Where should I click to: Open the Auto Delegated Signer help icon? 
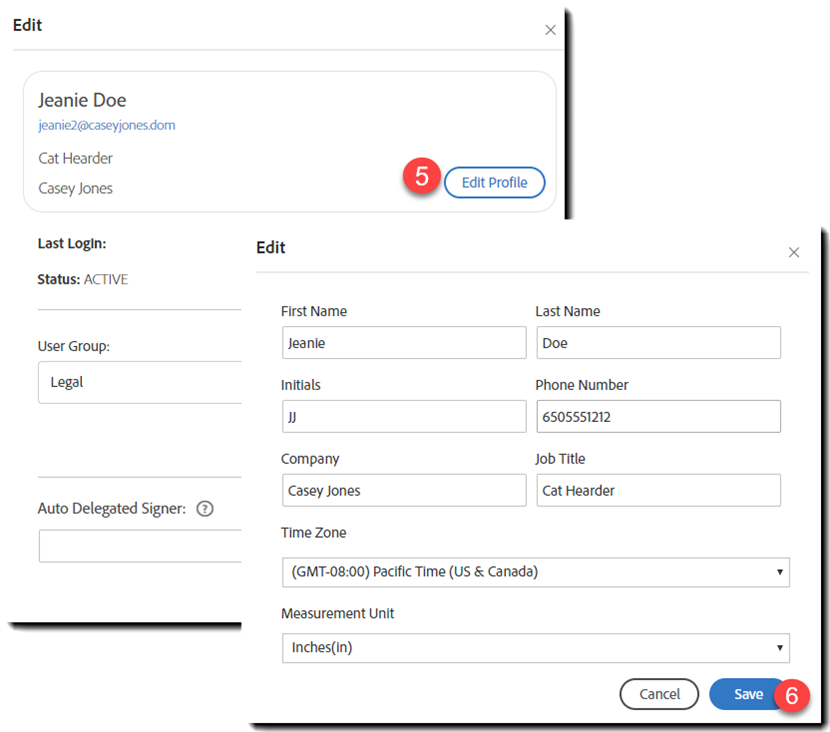pyautogui.click(x=205, y=509)
